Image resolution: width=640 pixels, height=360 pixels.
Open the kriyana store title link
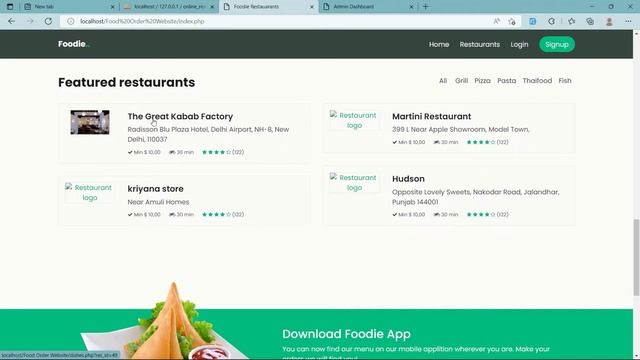pos(156,189)
